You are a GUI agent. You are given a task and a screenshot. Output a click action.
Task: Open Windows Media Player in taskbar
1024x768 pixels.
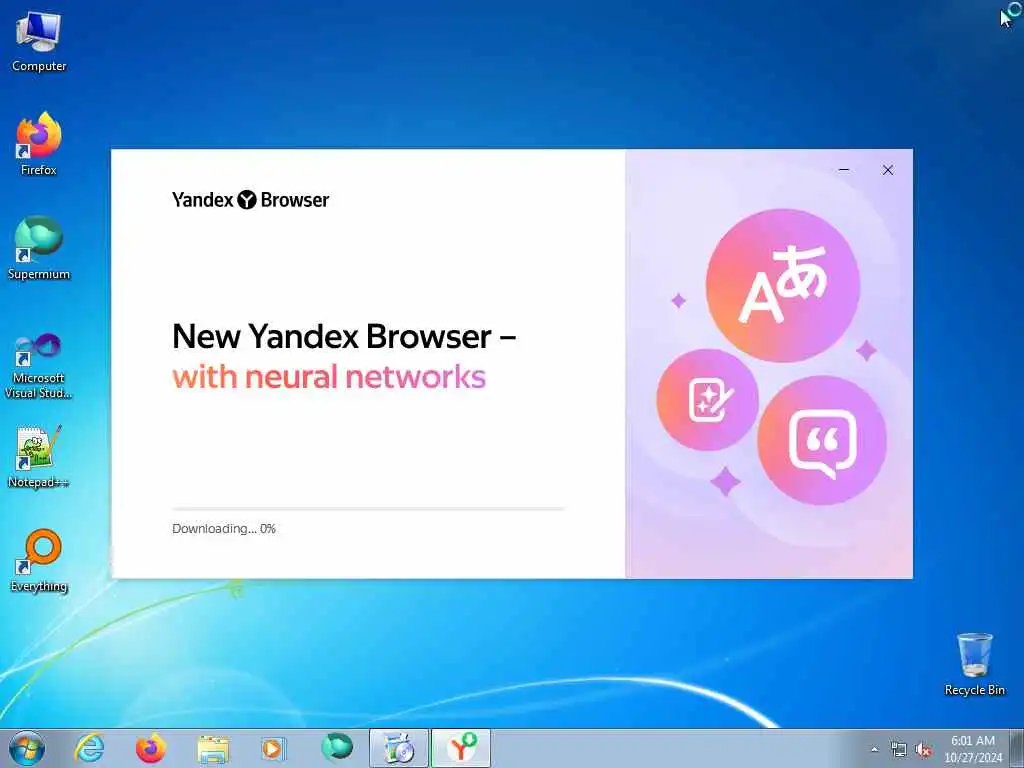(x=272, y=748)
